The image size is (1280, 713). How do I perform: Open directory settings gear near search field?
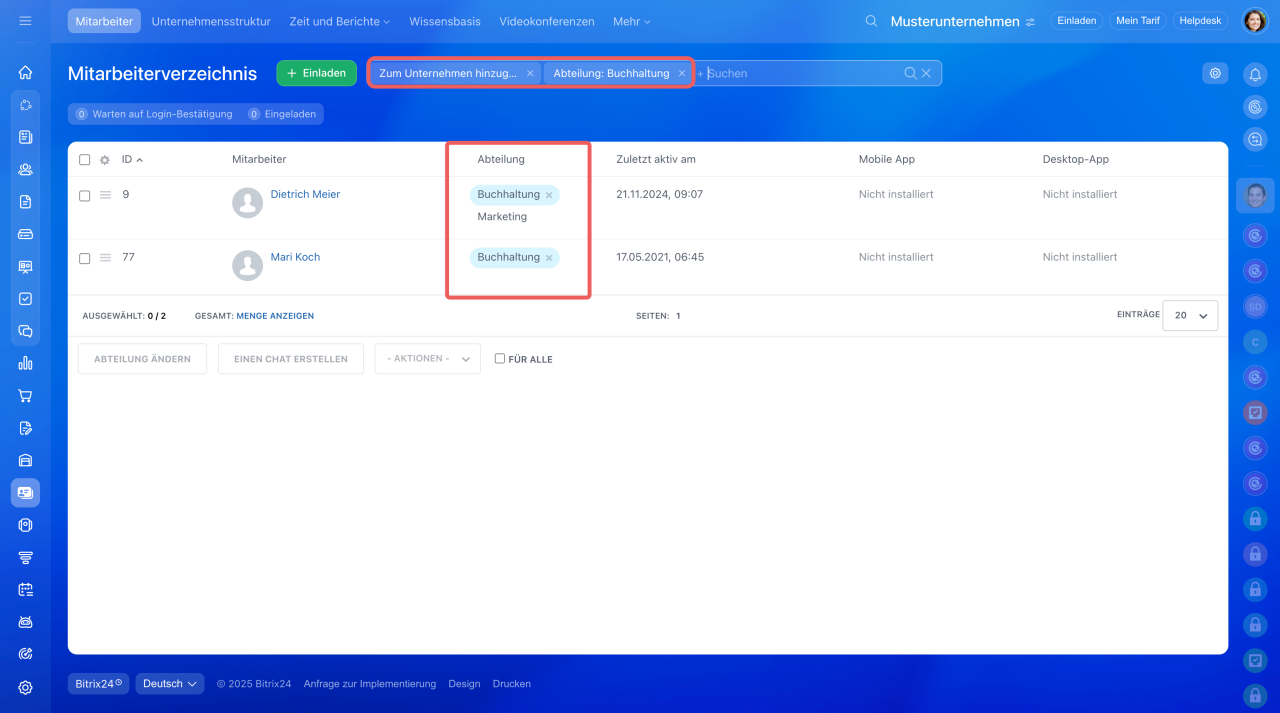click(1215, 73)
